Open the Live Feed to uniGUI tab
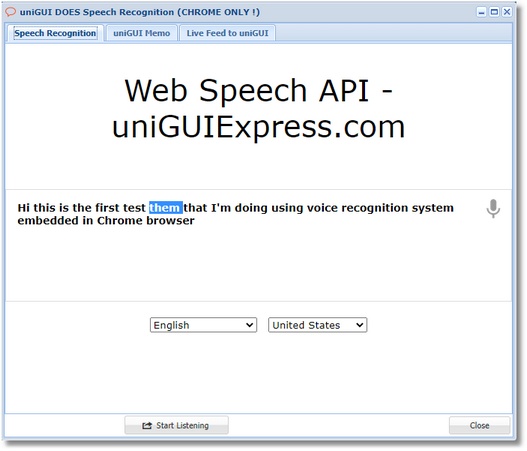527x451 pixels. (x=228, y=33)
